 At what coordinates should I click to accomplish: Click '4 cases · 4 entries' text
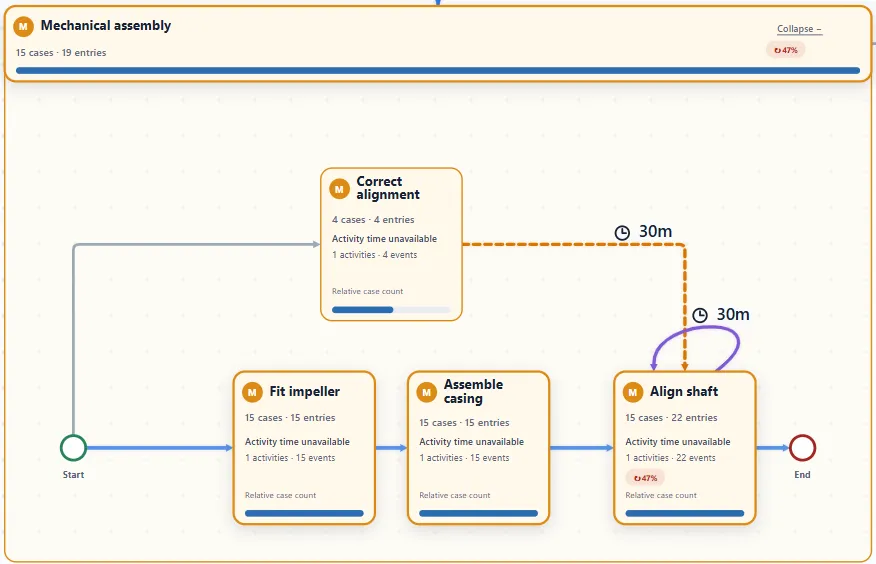pos(373,219)
